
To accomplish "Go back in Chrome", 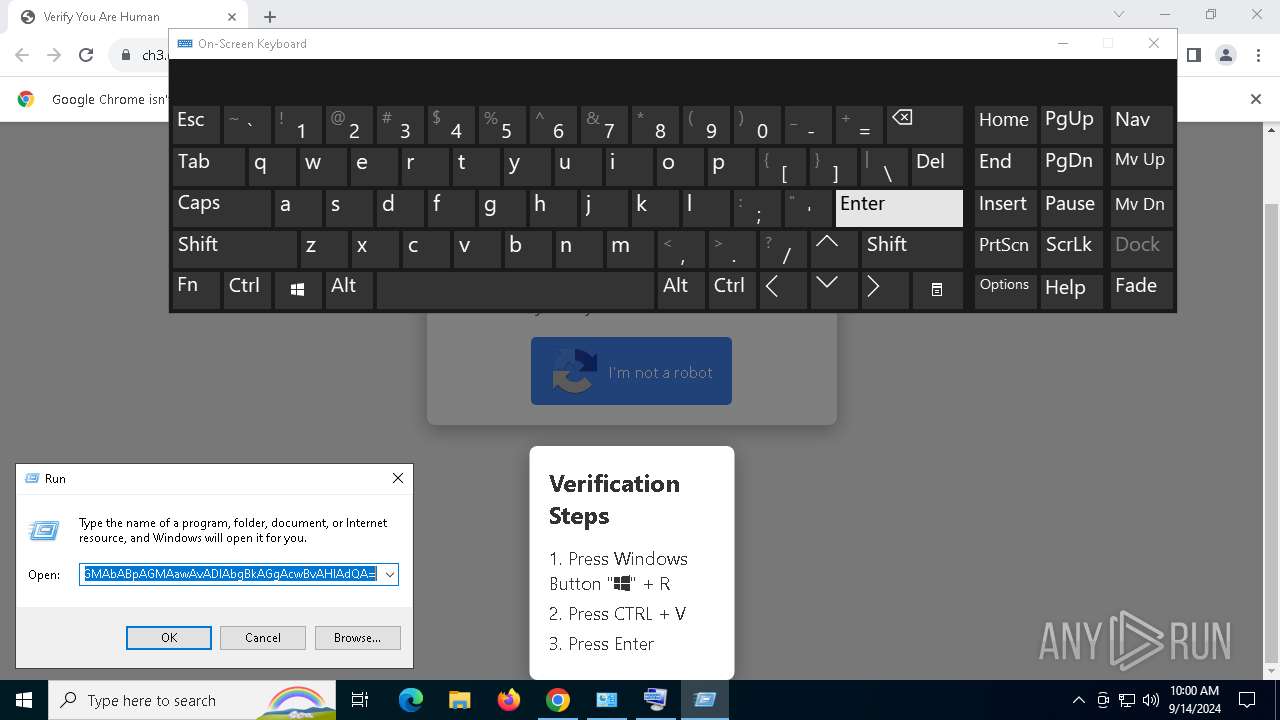I will (22, 55).
